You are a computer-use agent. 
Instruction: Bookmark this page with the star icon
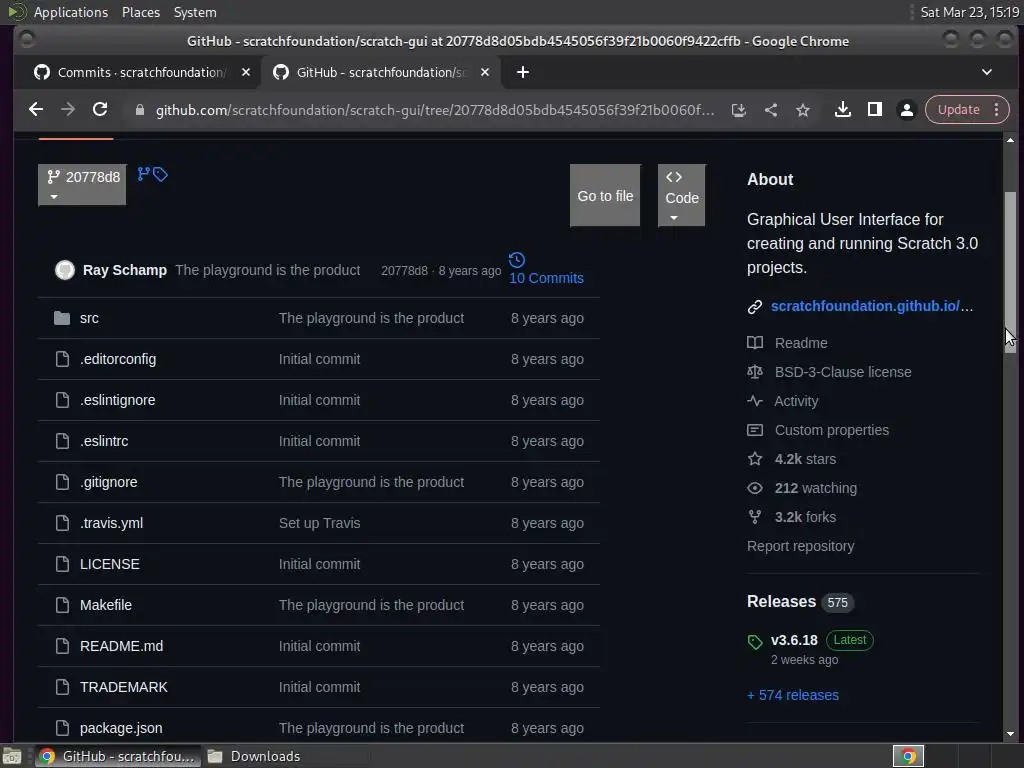coord(803,110)
